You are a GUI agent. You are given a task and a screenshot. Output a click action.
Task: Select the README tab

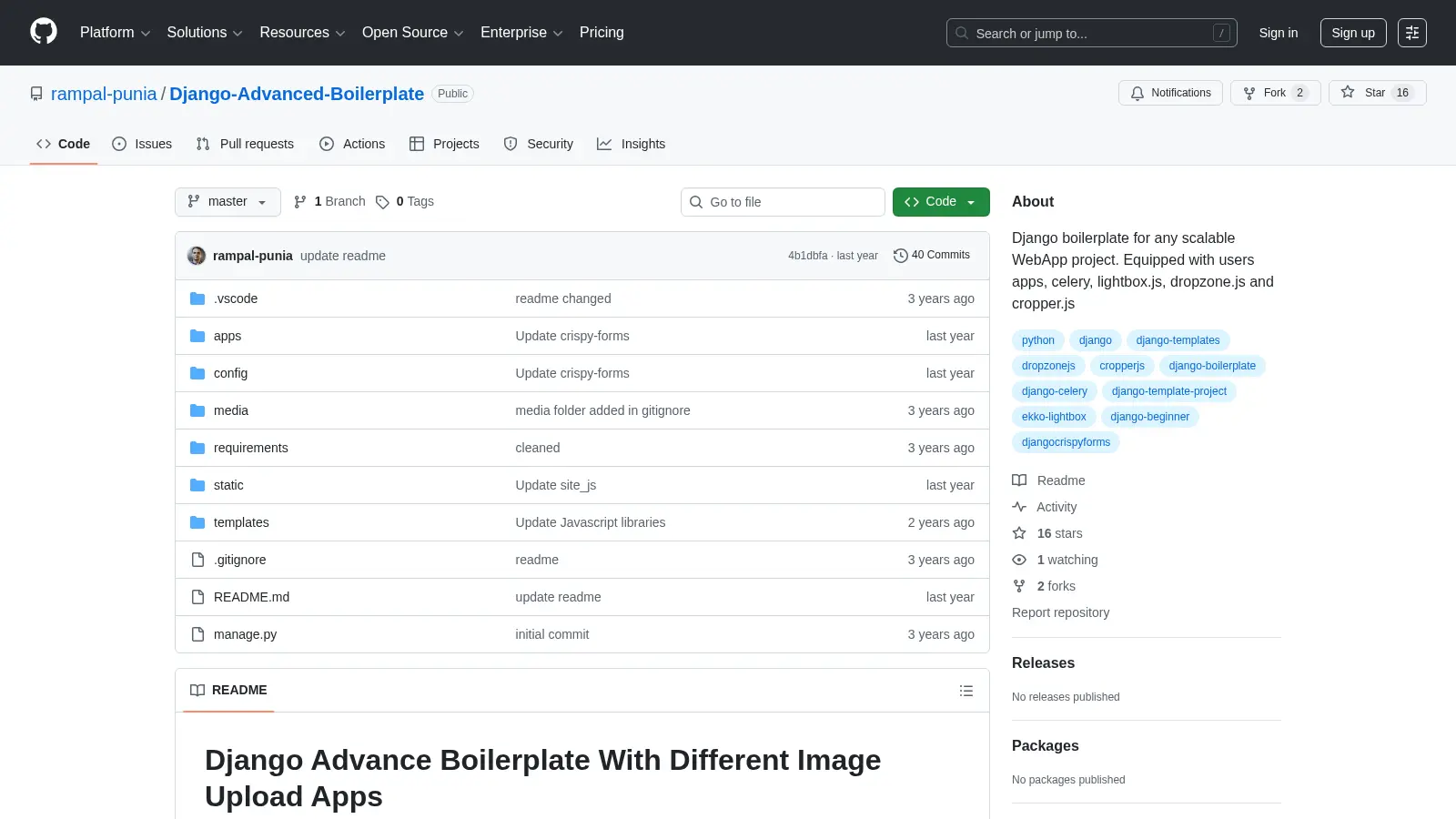(x=228, y=691)
